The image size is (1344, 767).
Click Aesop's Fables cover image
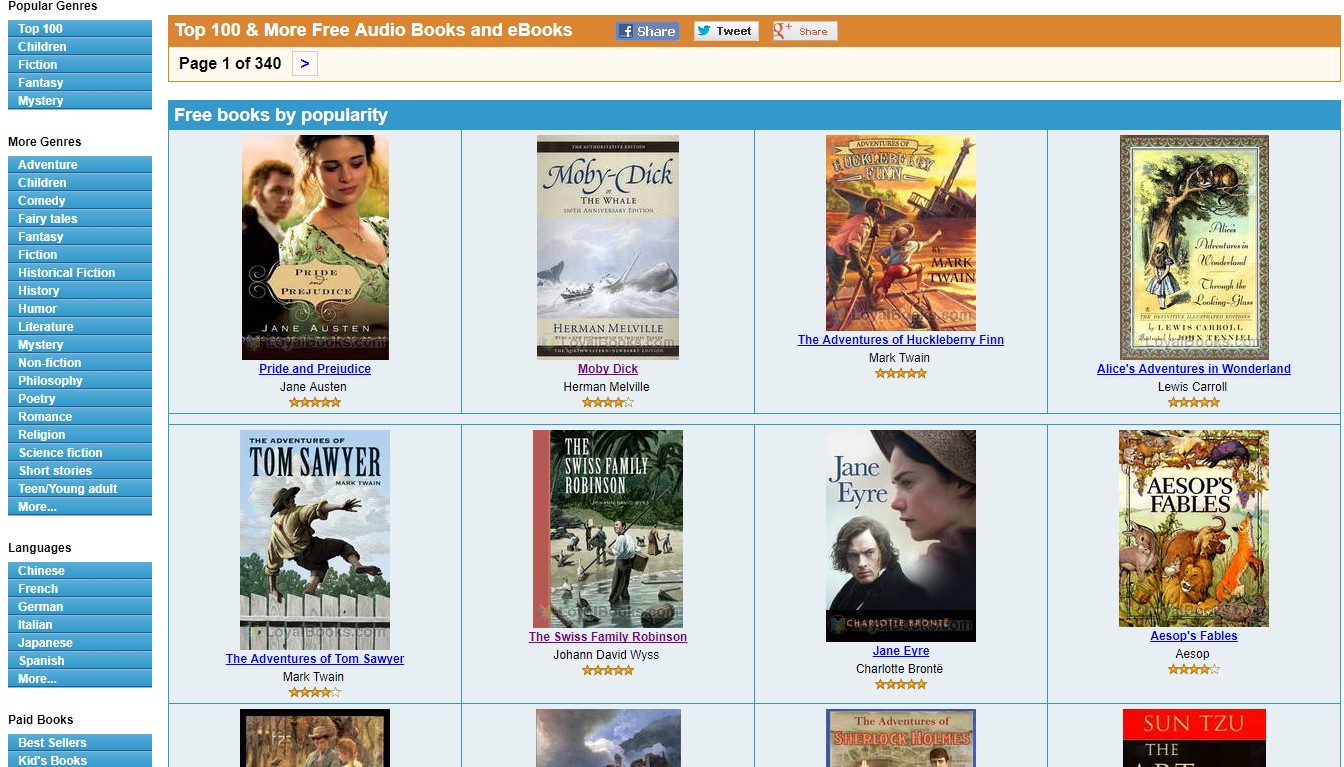pyautogui.click(x=1194, y=528)
